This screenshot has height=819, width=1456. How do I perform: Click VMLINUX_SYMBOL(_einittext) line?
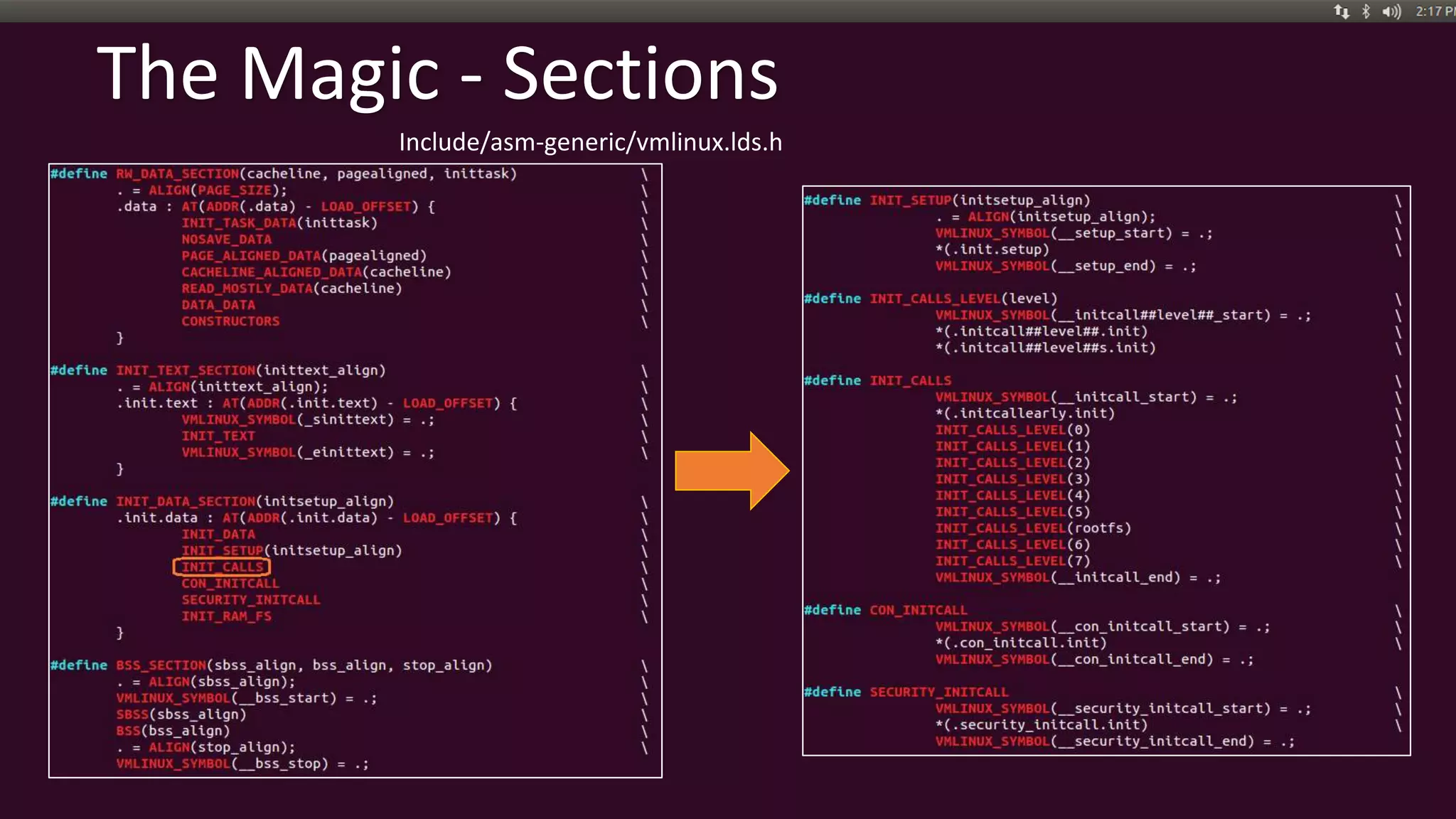[x=308, y=452]
